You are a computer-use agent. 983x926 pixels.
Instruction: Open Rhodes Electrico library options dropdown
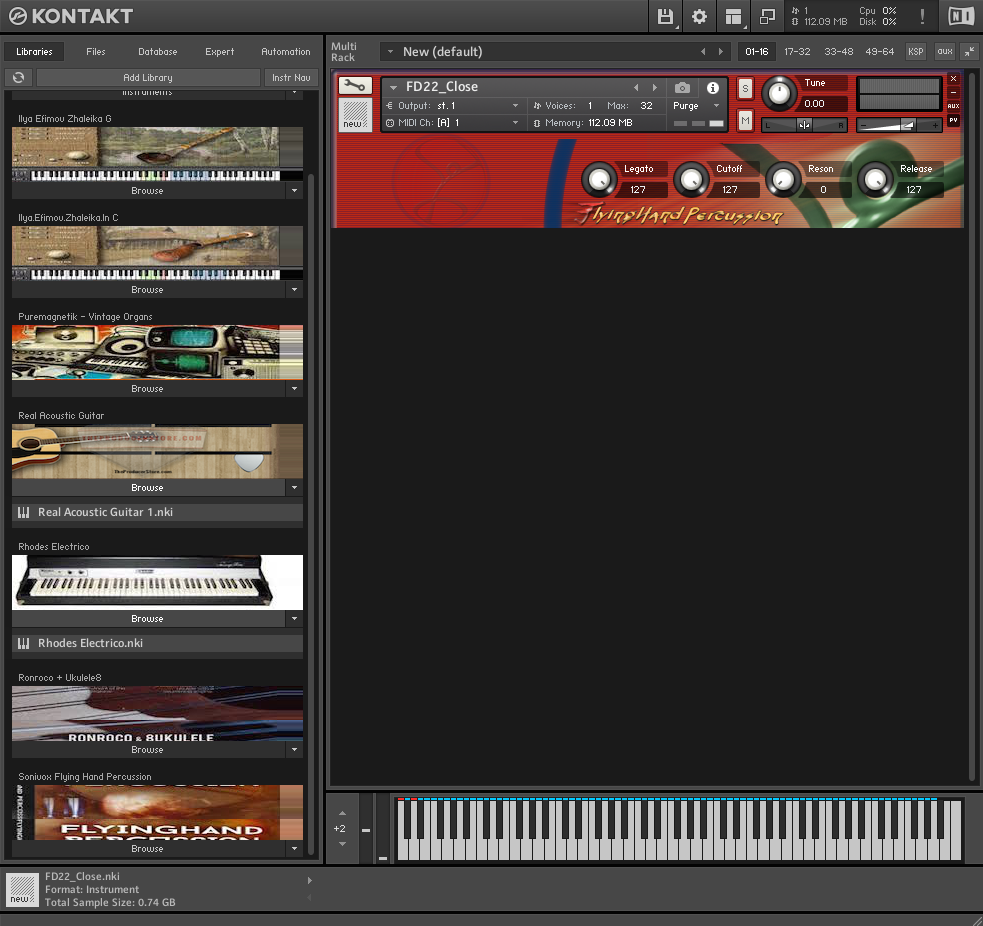pos(295,619)
